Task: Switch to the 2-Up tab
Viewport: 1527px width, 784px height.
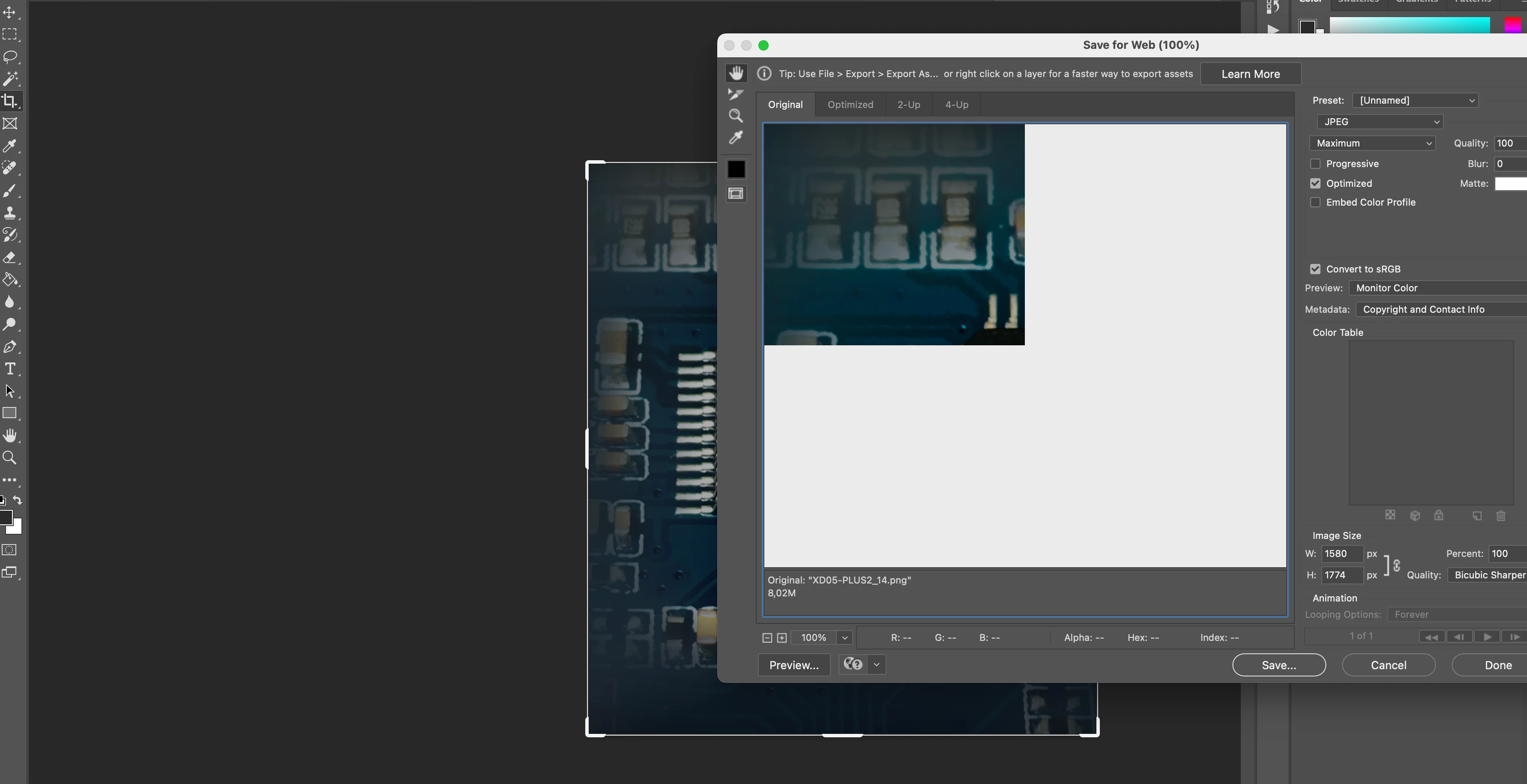Action: (x=908, y=104)
